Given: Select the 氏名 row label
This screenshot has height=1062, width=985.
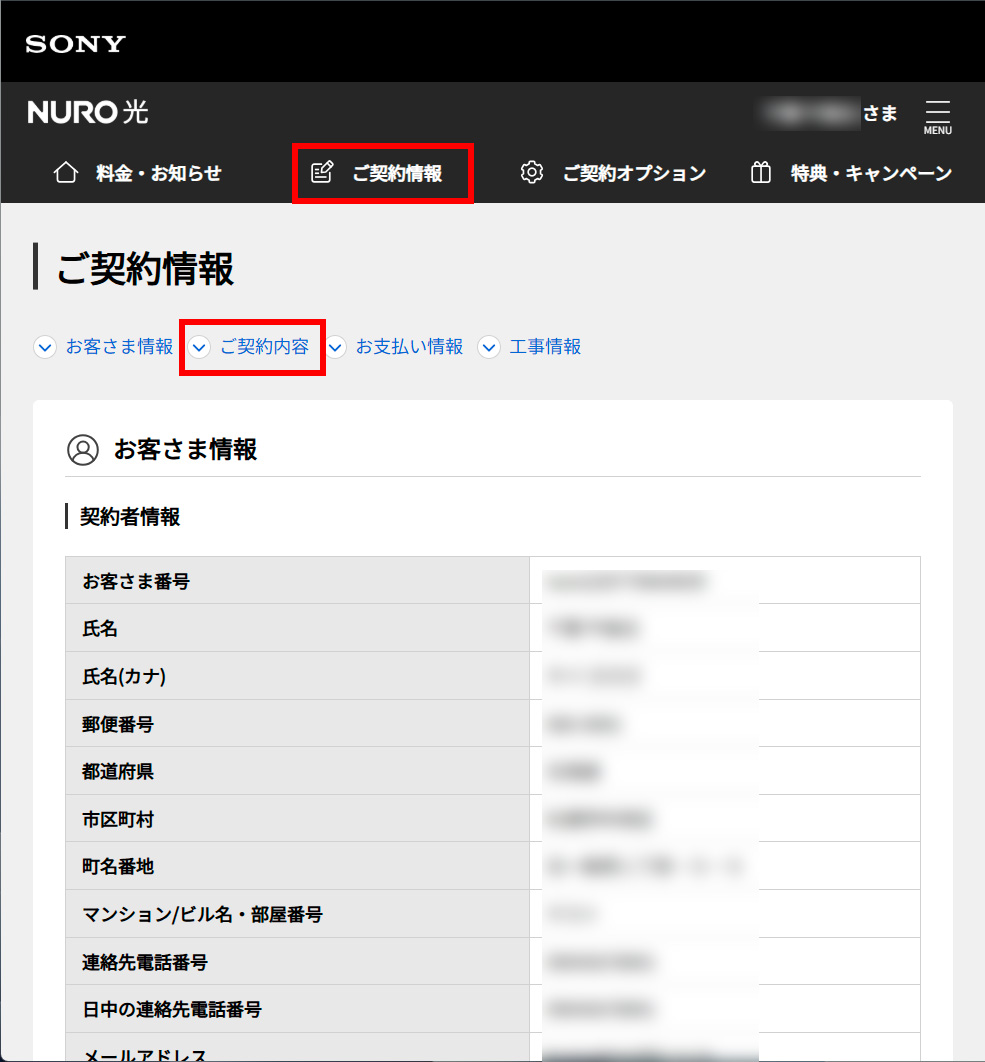Looking at the screenshot, I should (x=100, y=629).
